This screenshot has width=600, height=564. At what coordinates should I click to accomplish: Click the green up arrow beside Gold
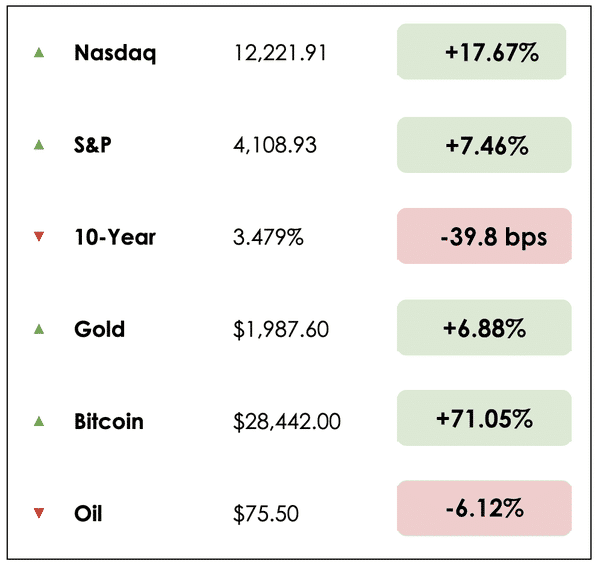[x=39, y=328]
